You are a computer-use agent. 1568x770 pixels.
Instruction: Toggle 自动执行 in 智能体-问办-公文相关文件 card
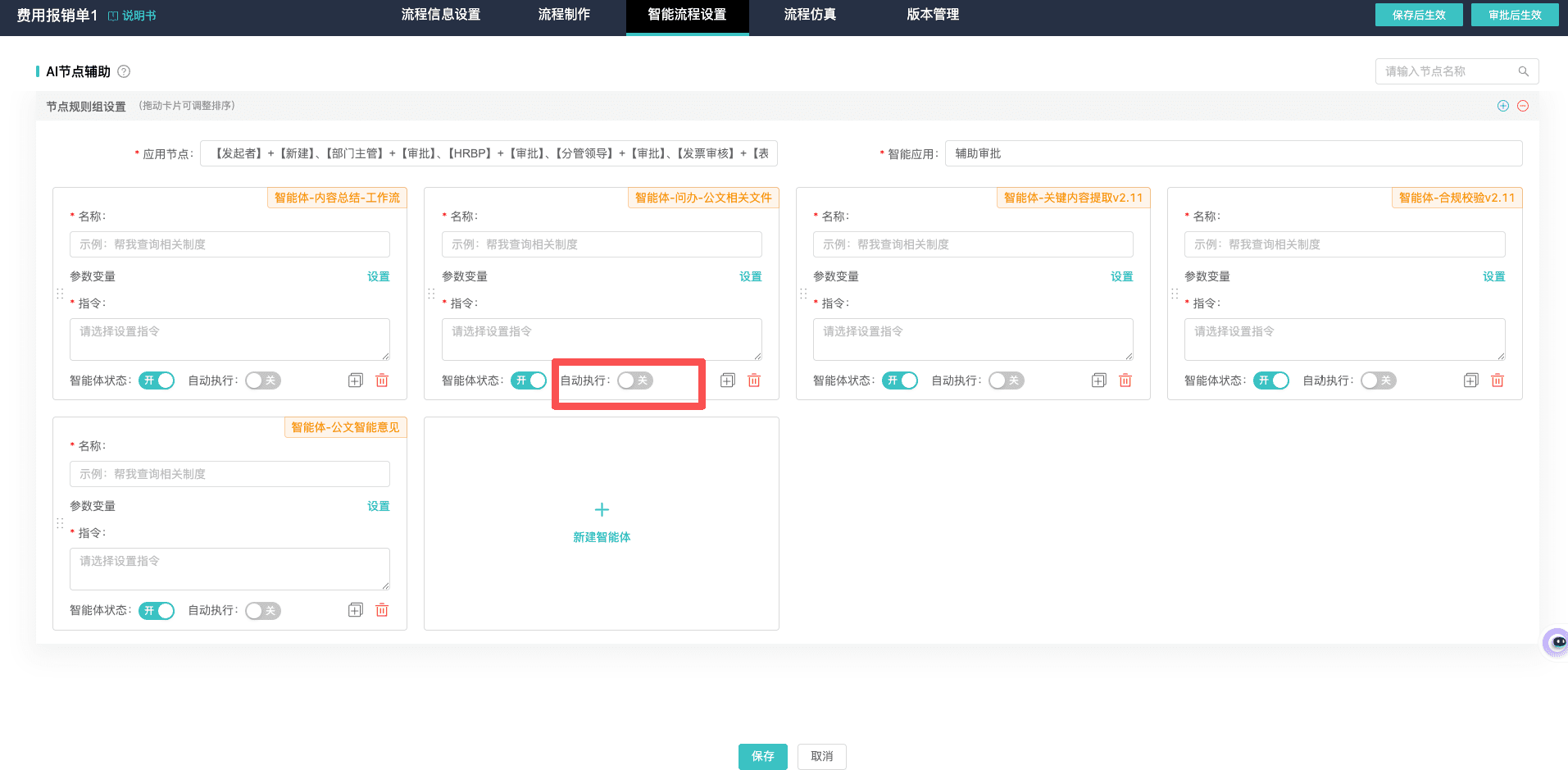635,380
